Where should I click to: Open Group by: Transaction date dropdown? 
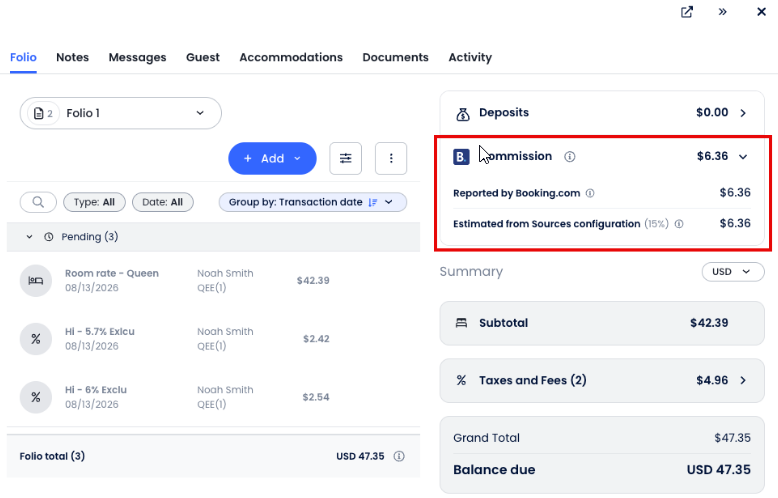pyautogui.click(x=313, y=202)
